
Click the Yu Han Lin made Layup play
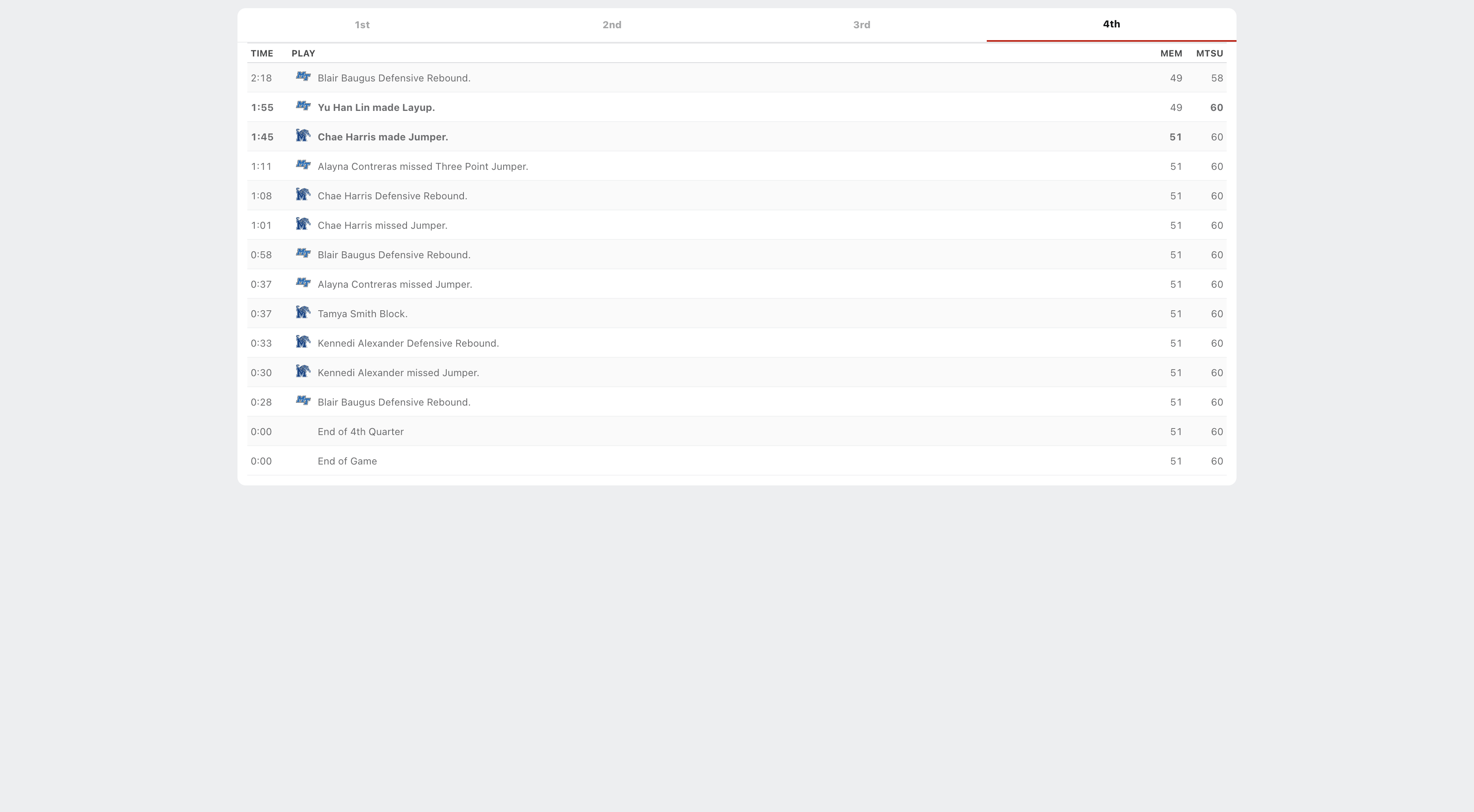376,108
